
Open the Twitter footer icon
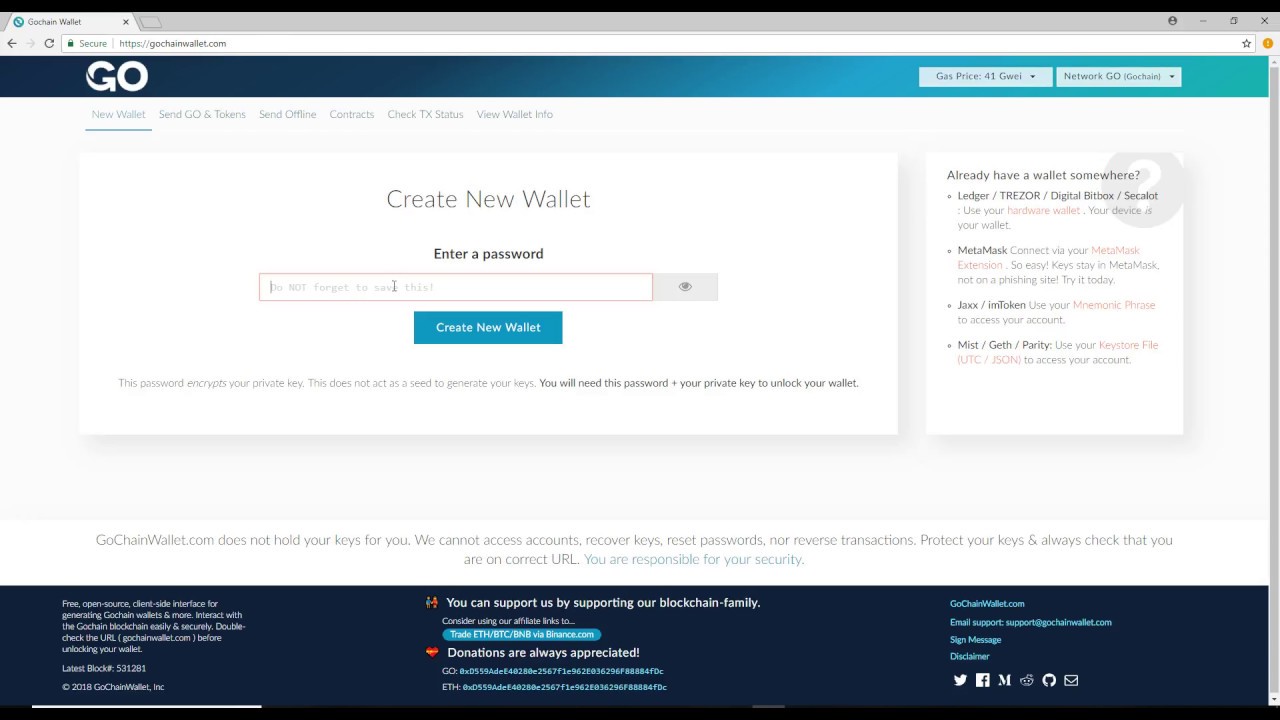click(x=960, y=680)
